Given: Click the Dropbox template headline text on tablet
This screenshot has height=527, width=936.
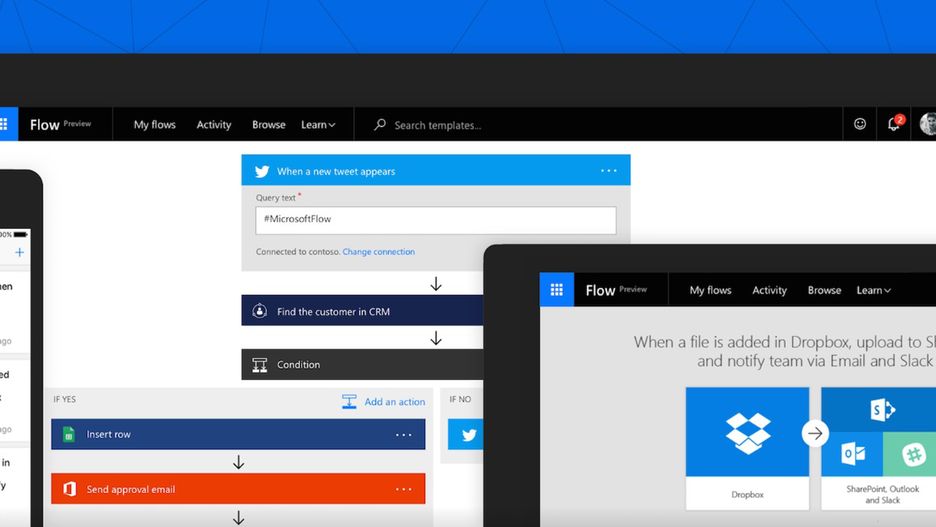Looking at the screenshot, I should 784,351.
